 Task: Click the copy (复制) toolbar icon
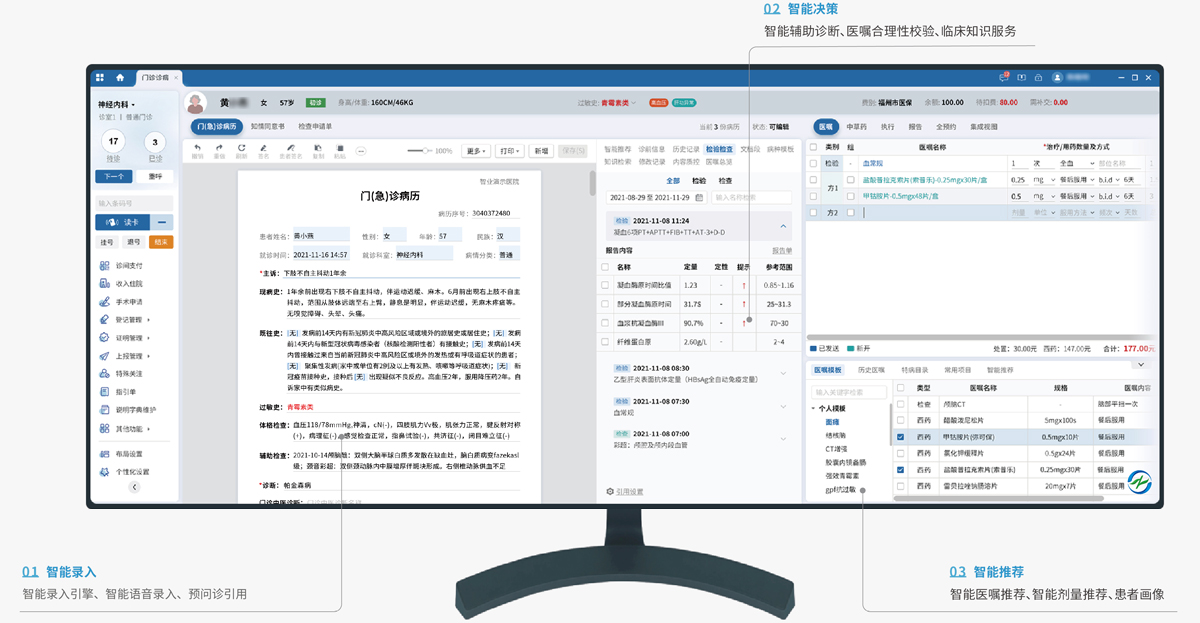click(x=318, y=148)
